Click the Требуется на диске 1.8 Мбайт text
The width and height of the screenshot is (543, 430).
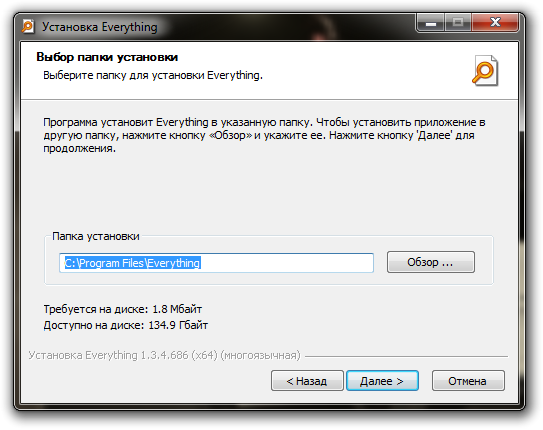pos(123,309)
